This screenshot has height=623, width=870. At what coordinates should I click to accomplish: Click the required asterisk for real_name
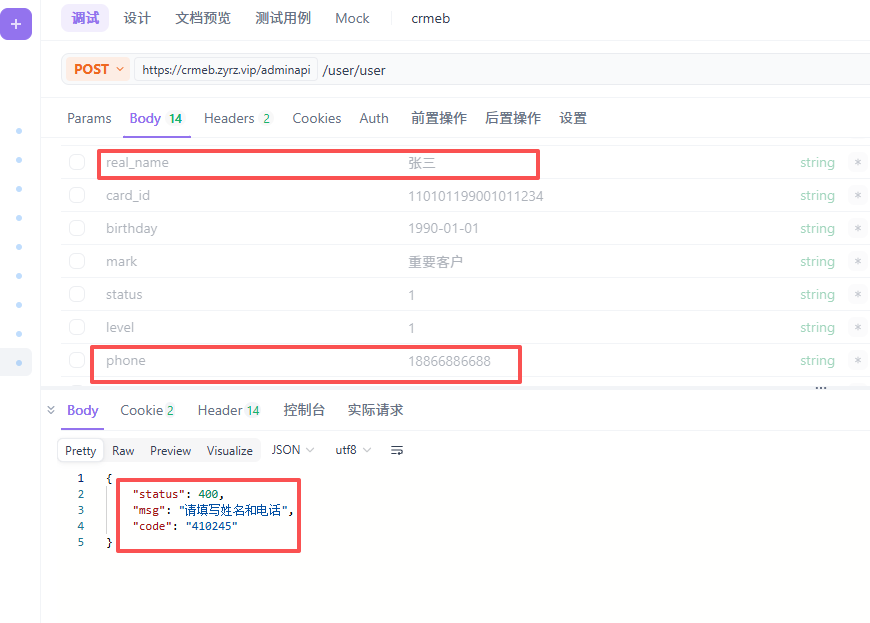pos(858,163)
